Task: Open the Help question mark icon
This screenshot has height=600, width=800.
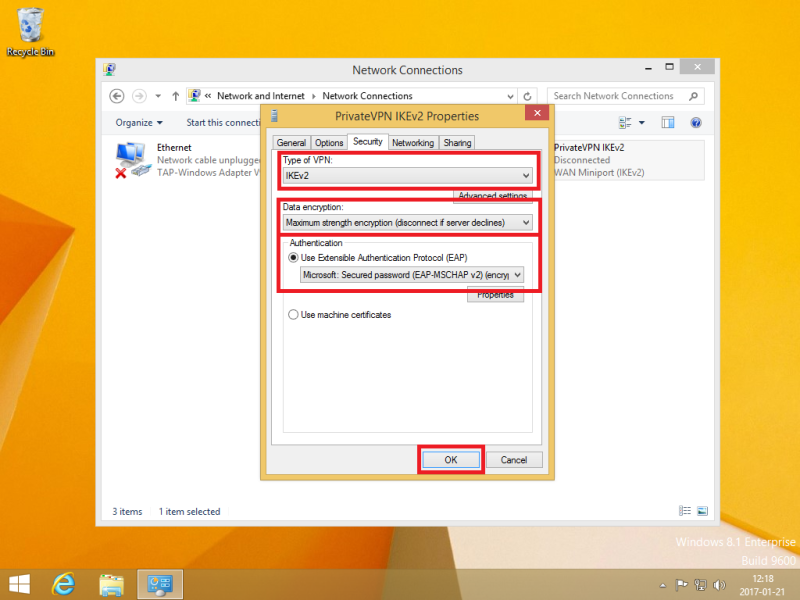Action: click(x=696, y=122)
